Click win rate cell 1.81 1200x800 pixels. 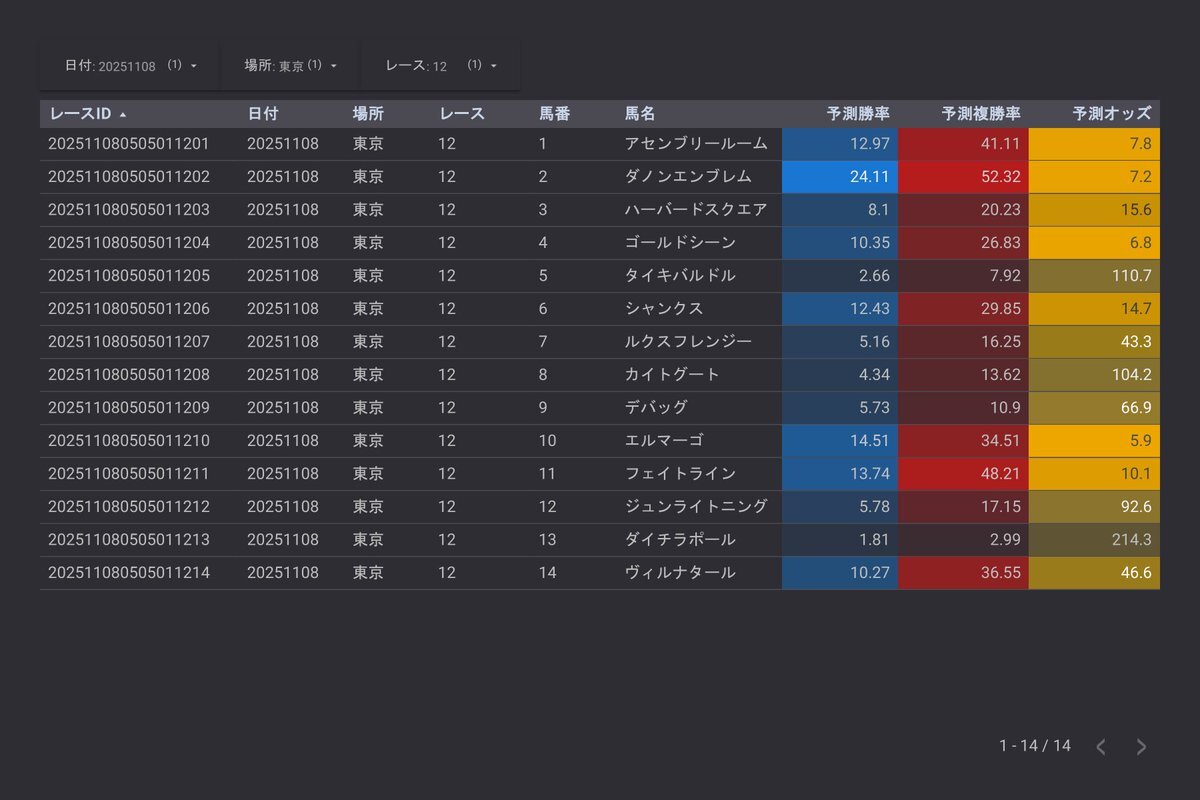pos(840,540)
